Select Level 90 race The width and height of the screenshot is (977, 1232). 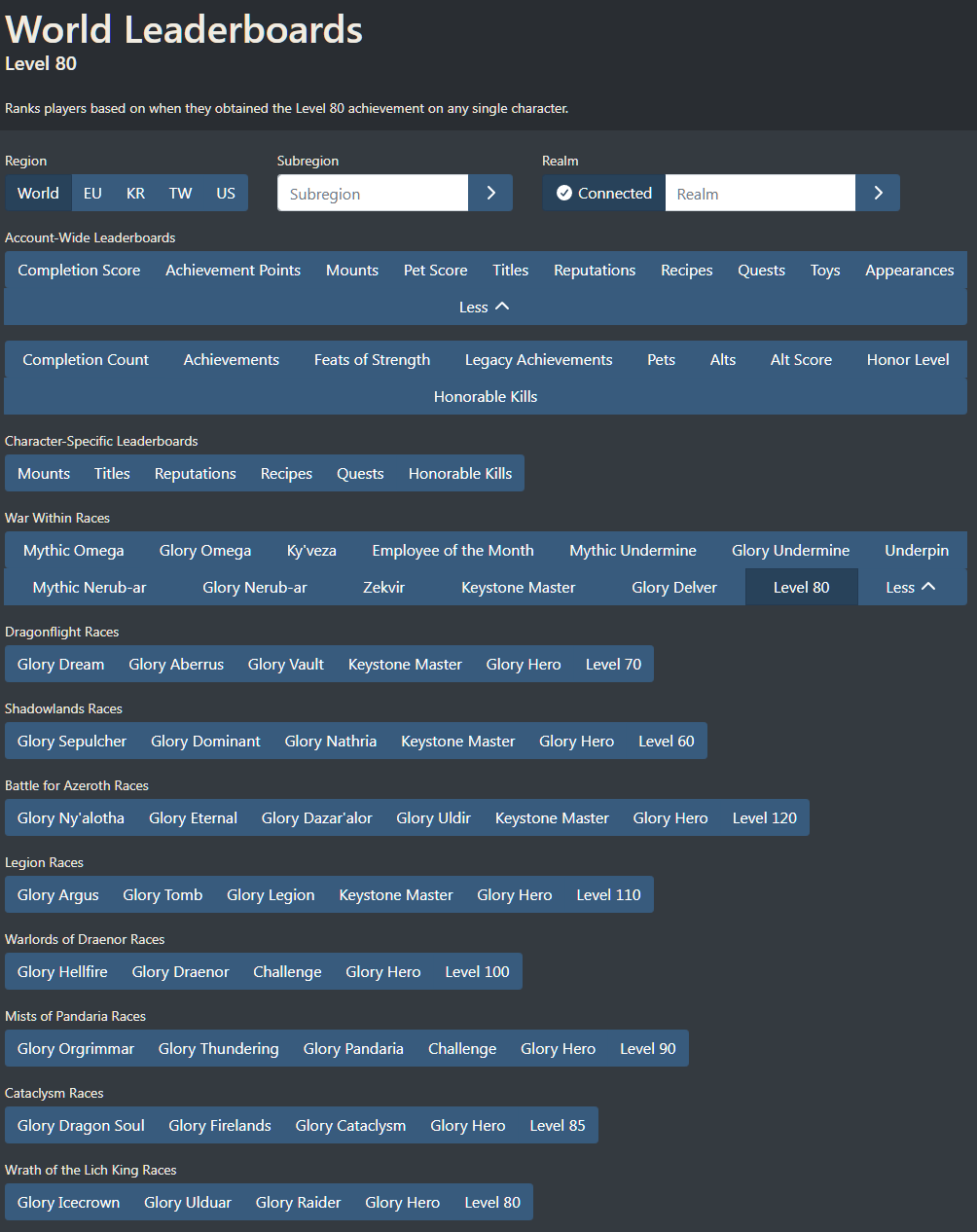point(648,1048)
